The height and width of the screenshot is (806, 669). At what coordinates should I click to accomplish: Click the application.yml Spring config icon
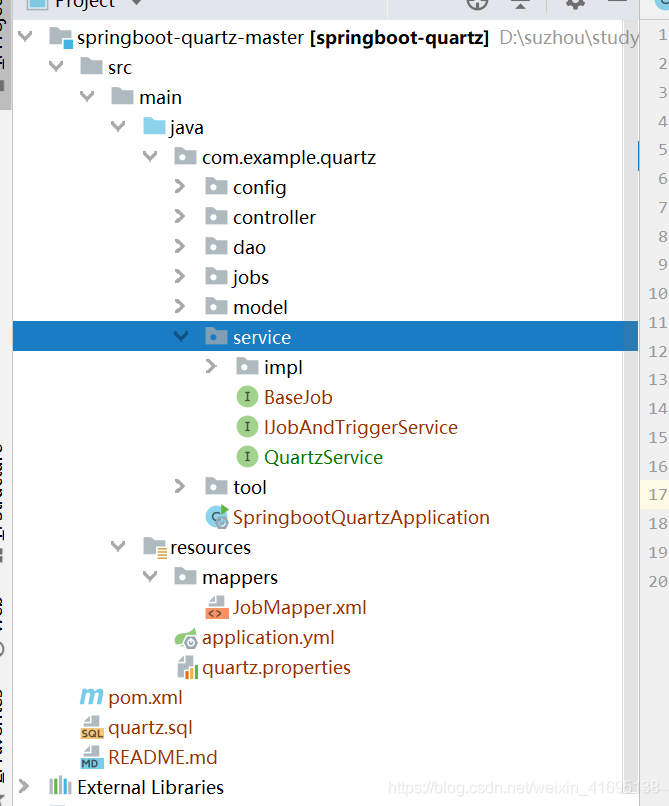(x=186, y=637)
